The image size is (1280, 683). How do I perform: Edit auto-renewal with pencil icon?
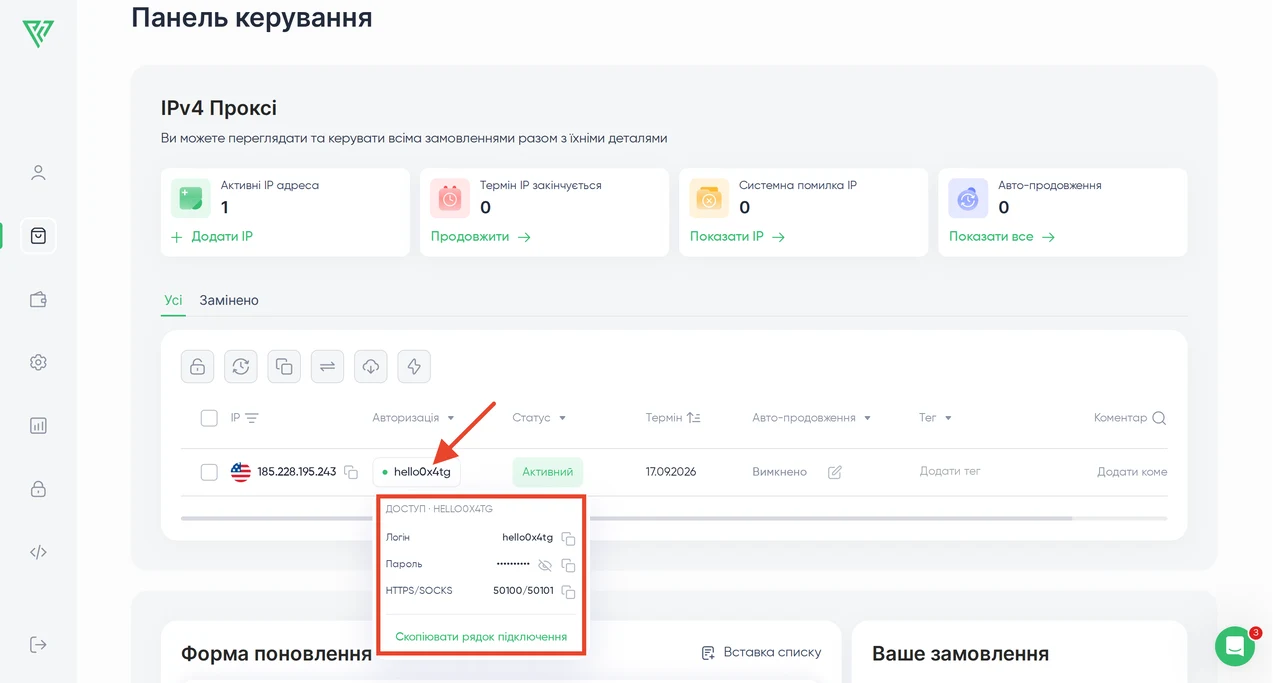[835, 472]
